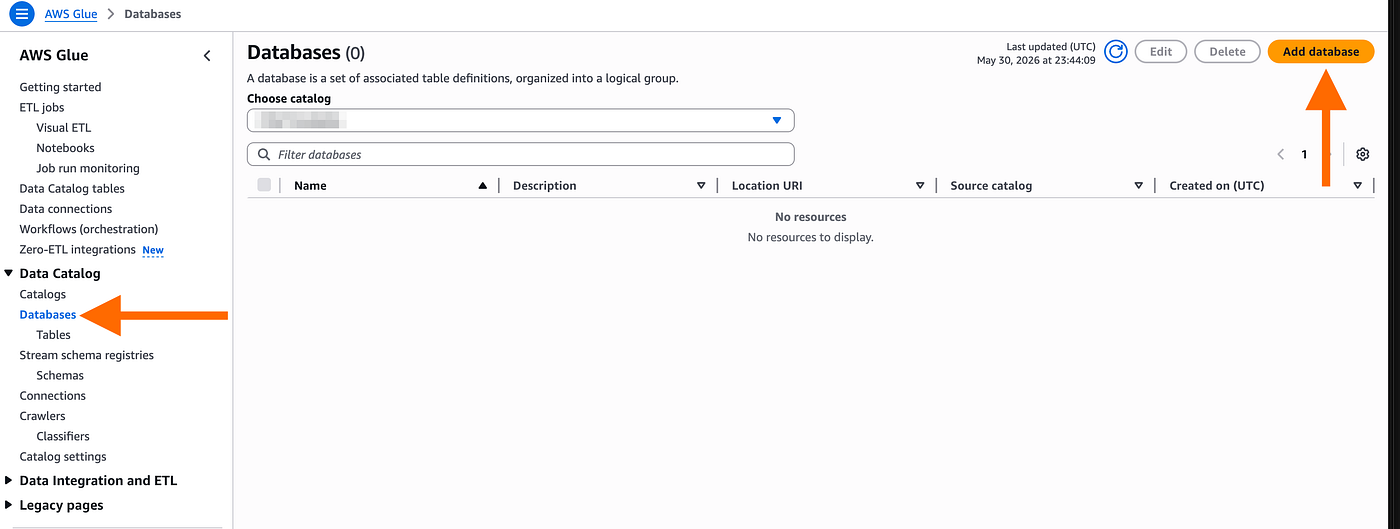The height and width of the screenshot is (529, 1400).
Task: Sort by Name ascending triangle
Action: tap(483, 186)
